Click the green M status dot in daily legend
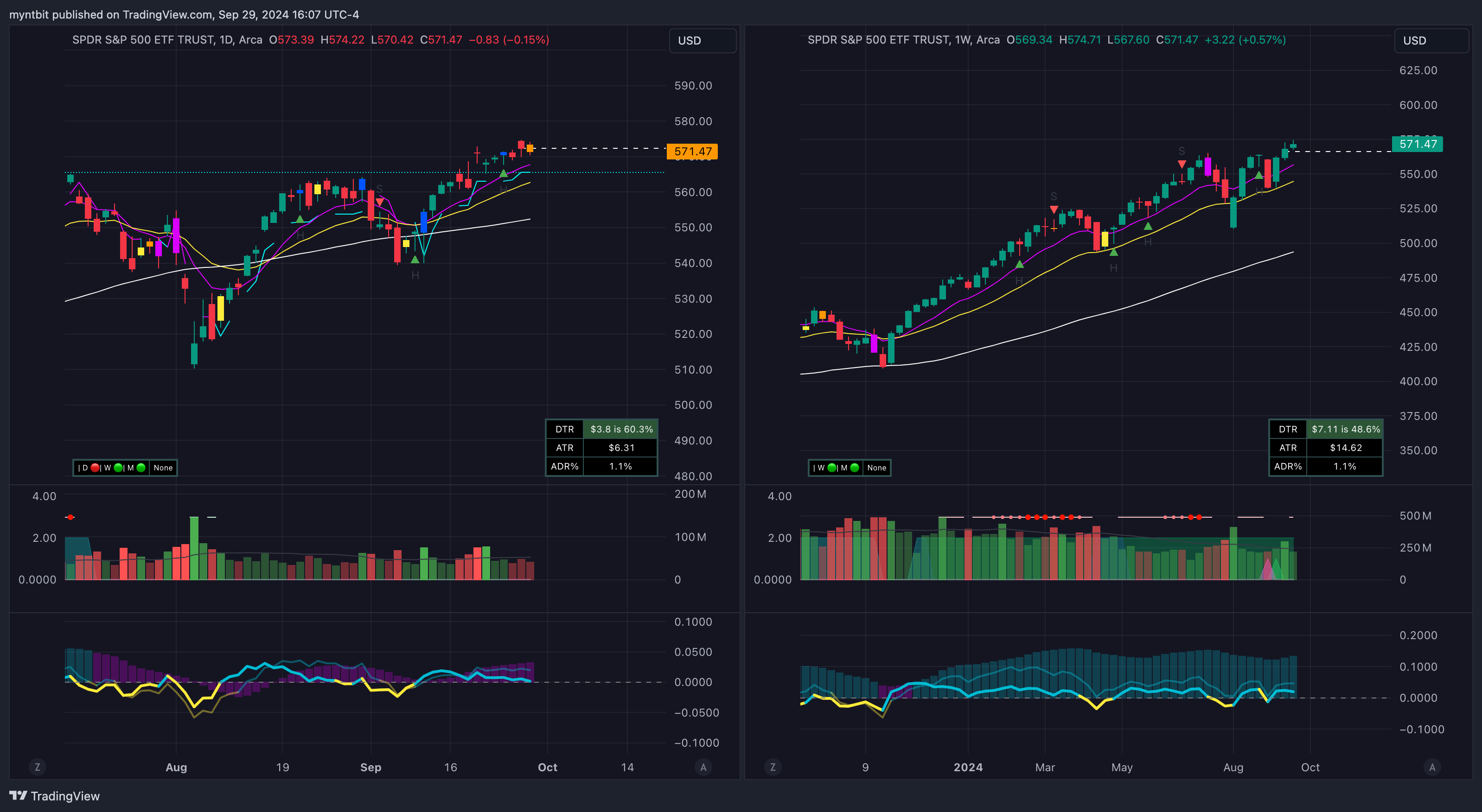Viewport: 1482px width, 812px height. click(141, 468)
